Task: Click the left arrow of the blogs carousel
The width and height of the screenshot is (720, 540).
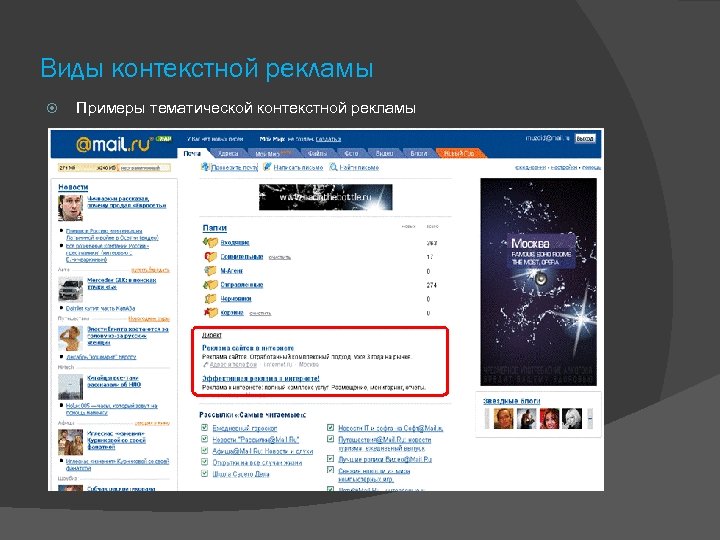Action: coord(487,419)
